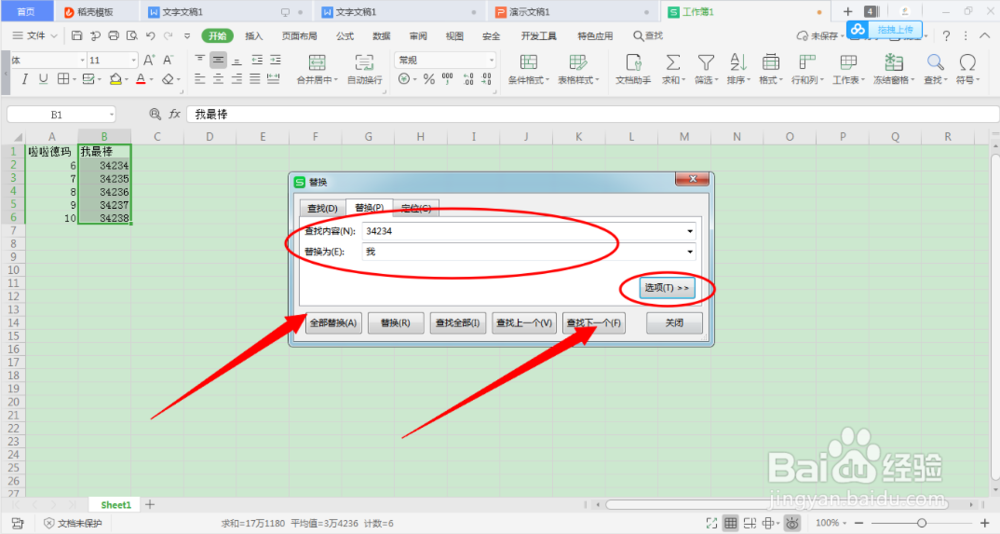Toggle italic formatting
The width and height of the screenshot is (1000, 534).
point(25,79)
